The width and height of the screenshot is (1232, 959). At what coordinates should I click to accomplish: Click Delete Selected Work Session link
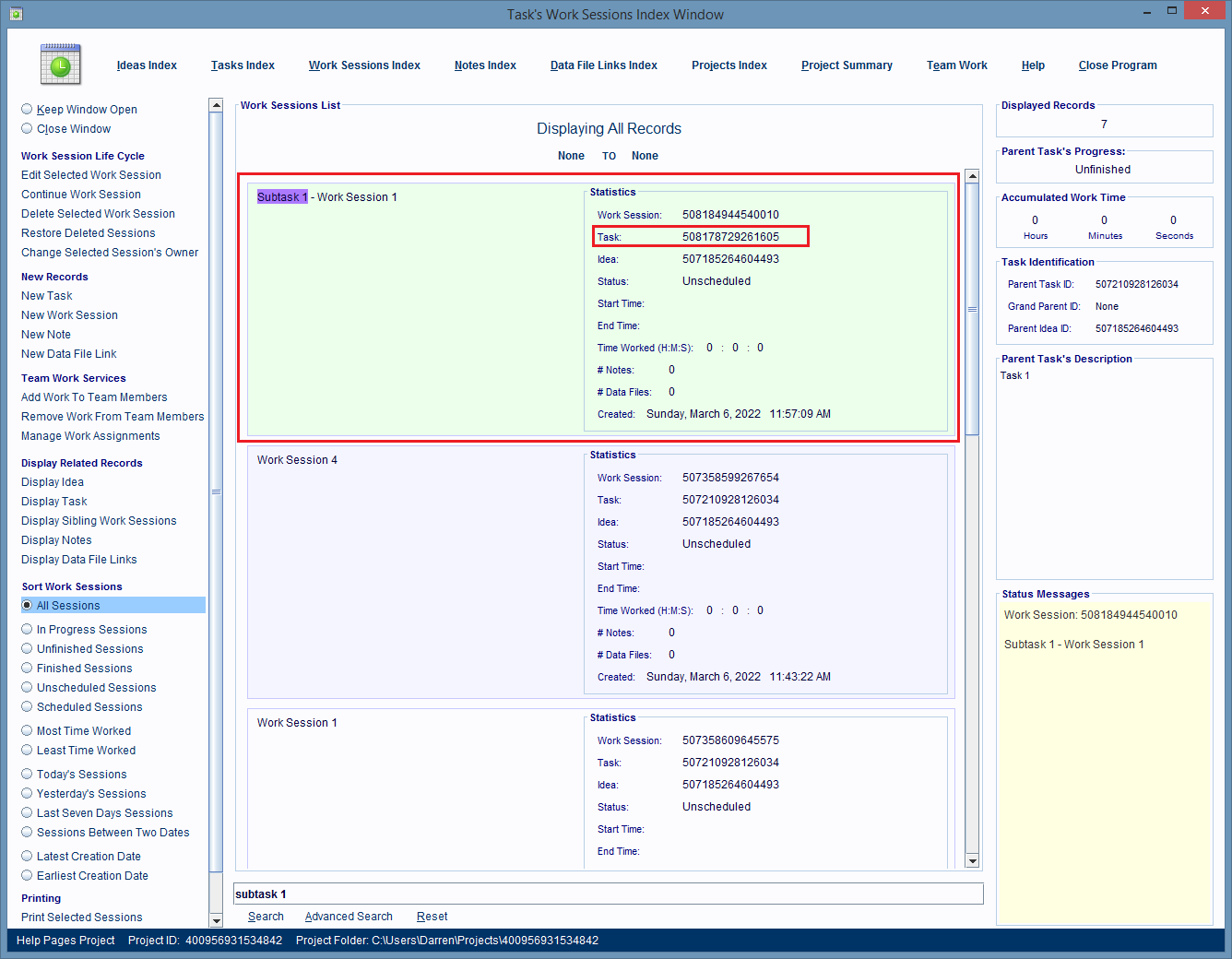[98, 214]
